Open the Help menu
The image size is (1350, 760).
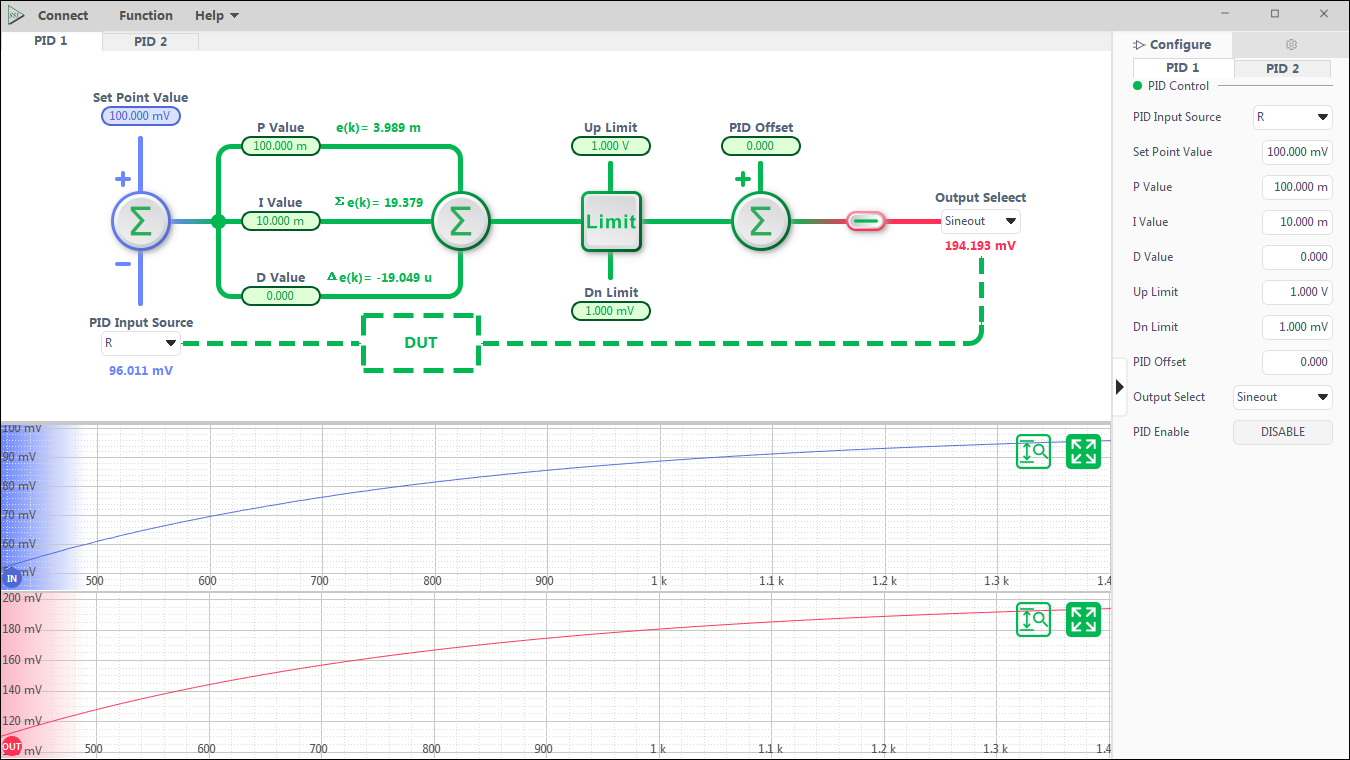(x=216, y=16)
